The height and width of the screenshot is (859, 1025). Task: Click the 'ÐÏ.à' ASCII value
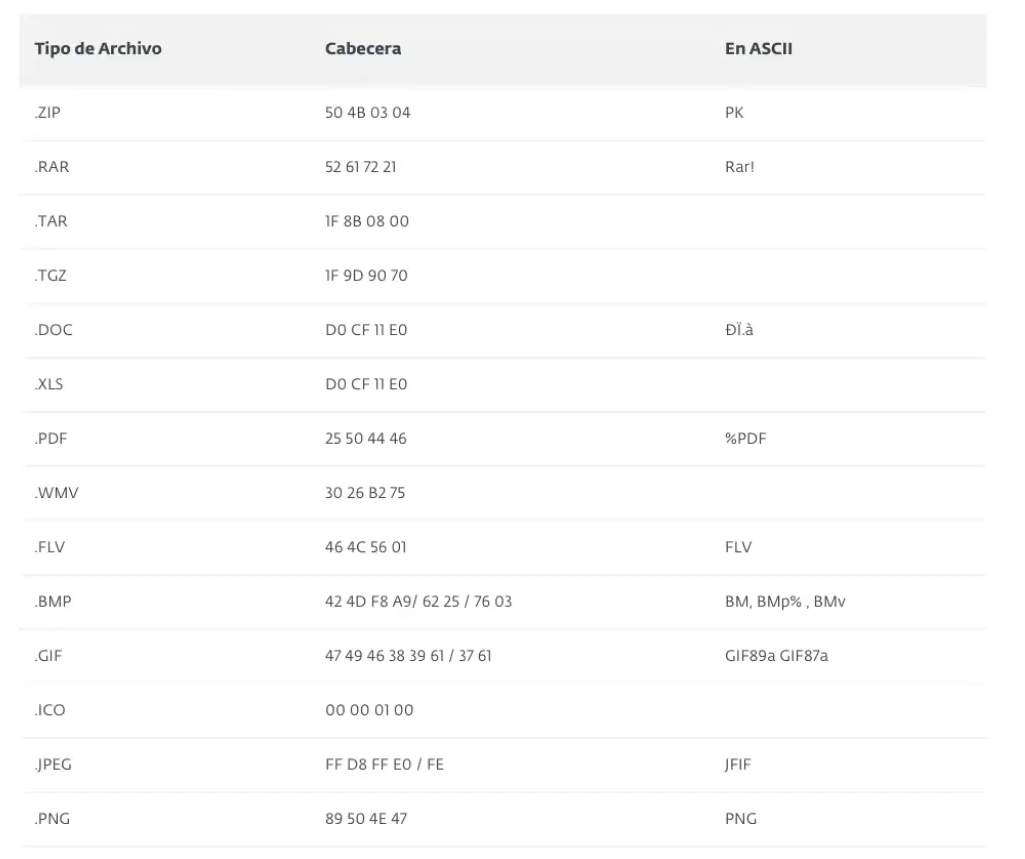[x=739, y=329]
